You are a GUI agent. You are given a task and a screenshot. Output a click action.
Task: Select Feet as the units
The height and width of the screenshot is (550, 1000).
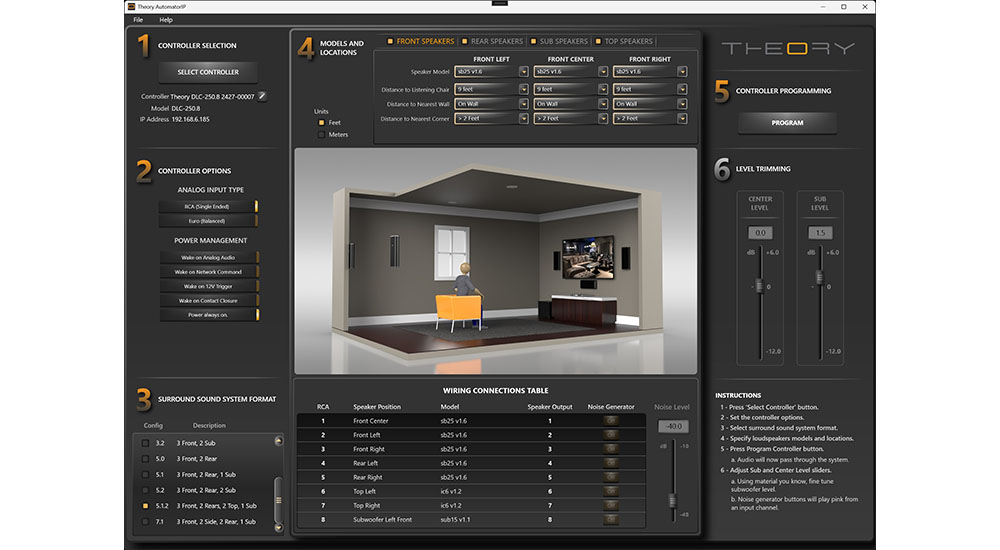321,123
